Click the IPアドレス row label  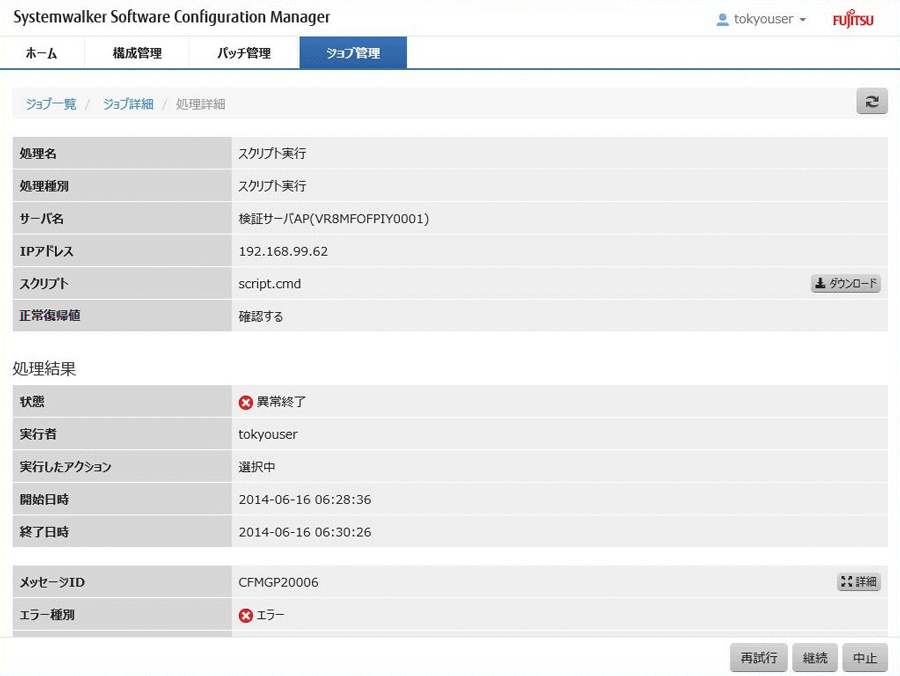tap(46, 251)
